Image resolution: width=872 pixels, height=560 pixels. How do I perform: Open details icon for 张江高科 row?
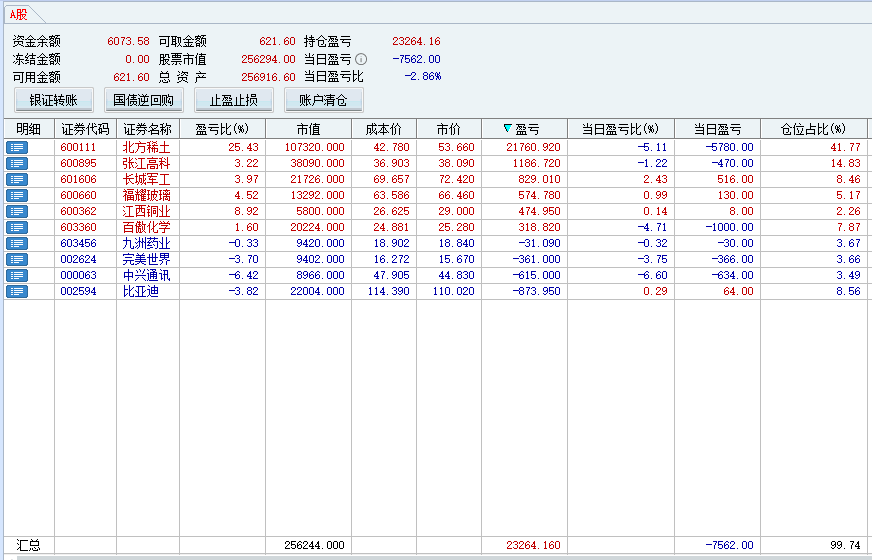pyautogui.click(x=17, y=163)
